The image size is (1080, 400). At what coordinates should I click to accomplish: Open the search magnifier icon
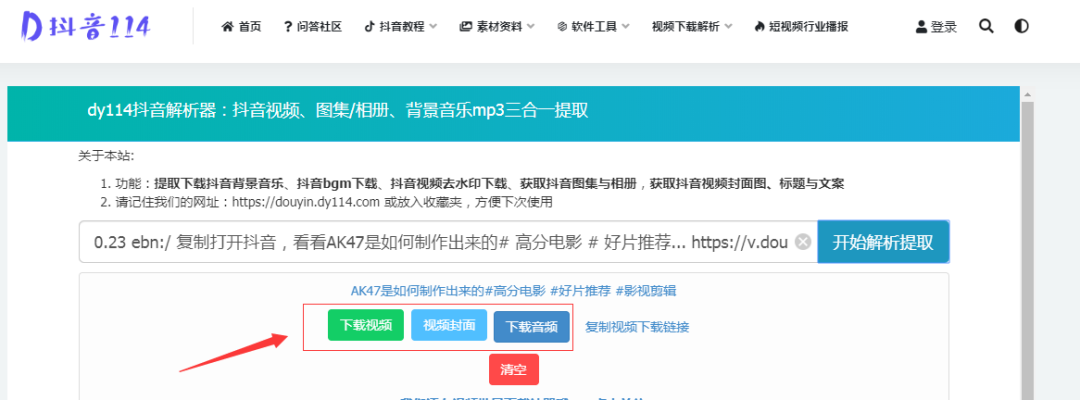986,27
